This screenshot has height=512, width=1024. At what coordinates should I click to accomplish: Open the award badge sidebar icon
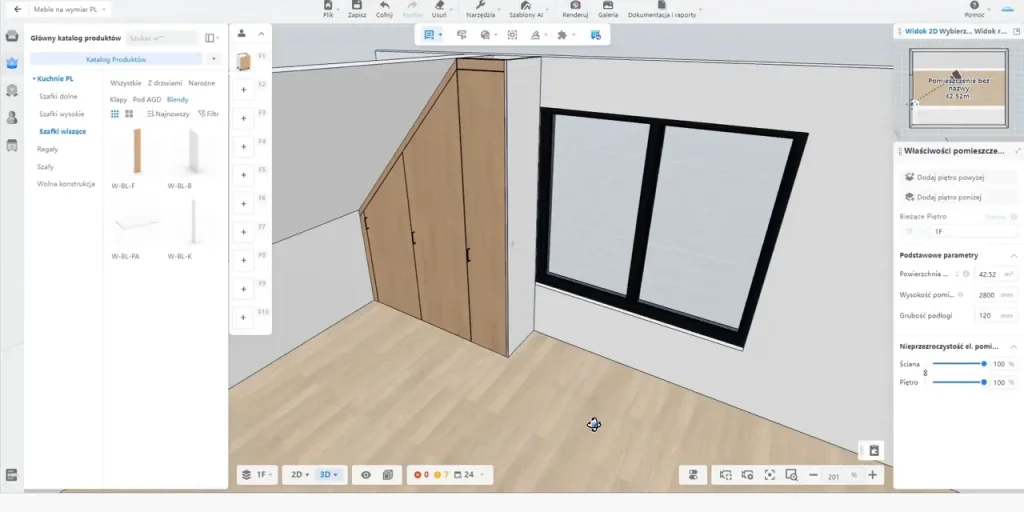12,90
